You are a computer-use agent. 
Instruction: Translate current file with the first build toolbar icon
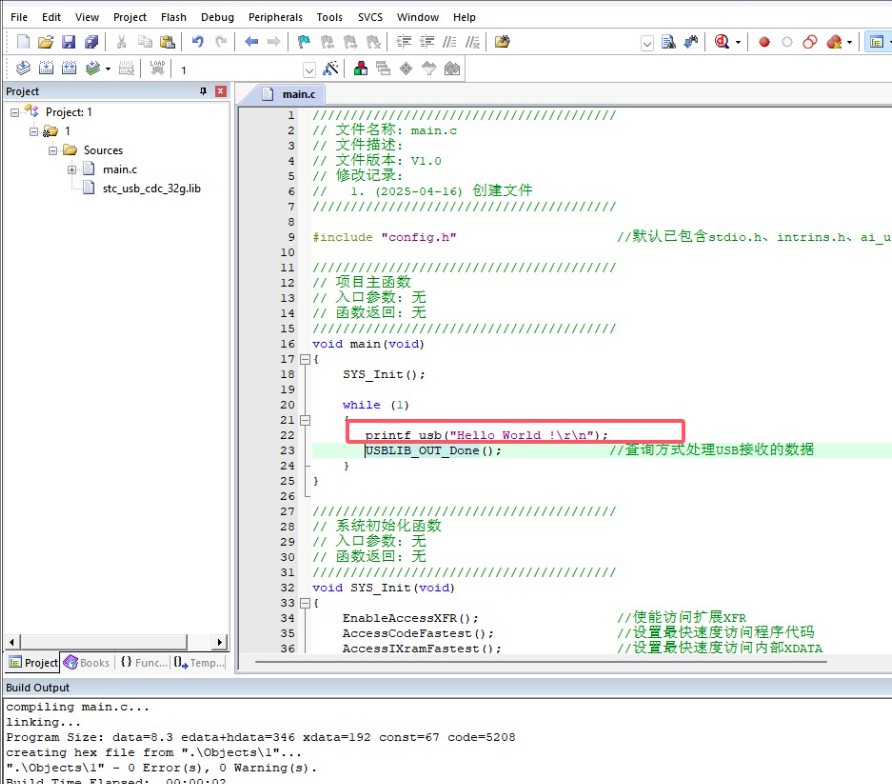point(23,68)
